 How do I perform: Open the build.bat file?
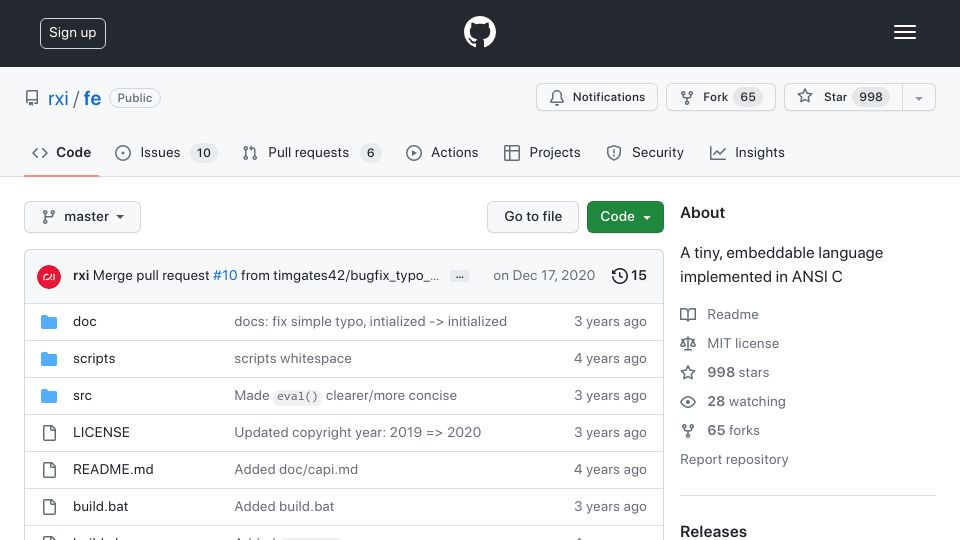(100, 506)
